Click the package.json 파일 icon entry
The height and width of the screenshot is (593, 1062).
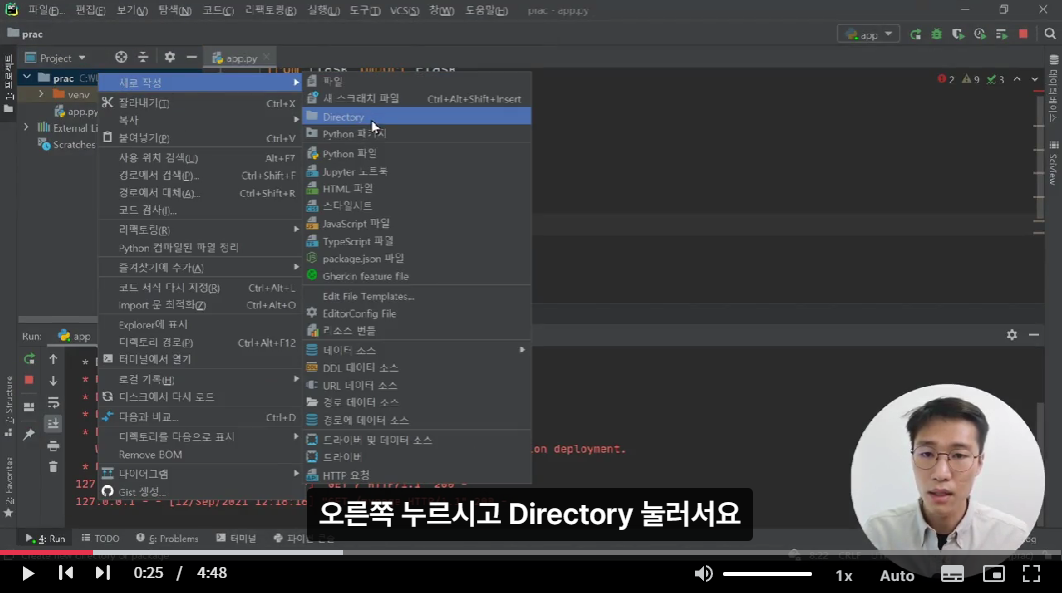coord(312,259)
